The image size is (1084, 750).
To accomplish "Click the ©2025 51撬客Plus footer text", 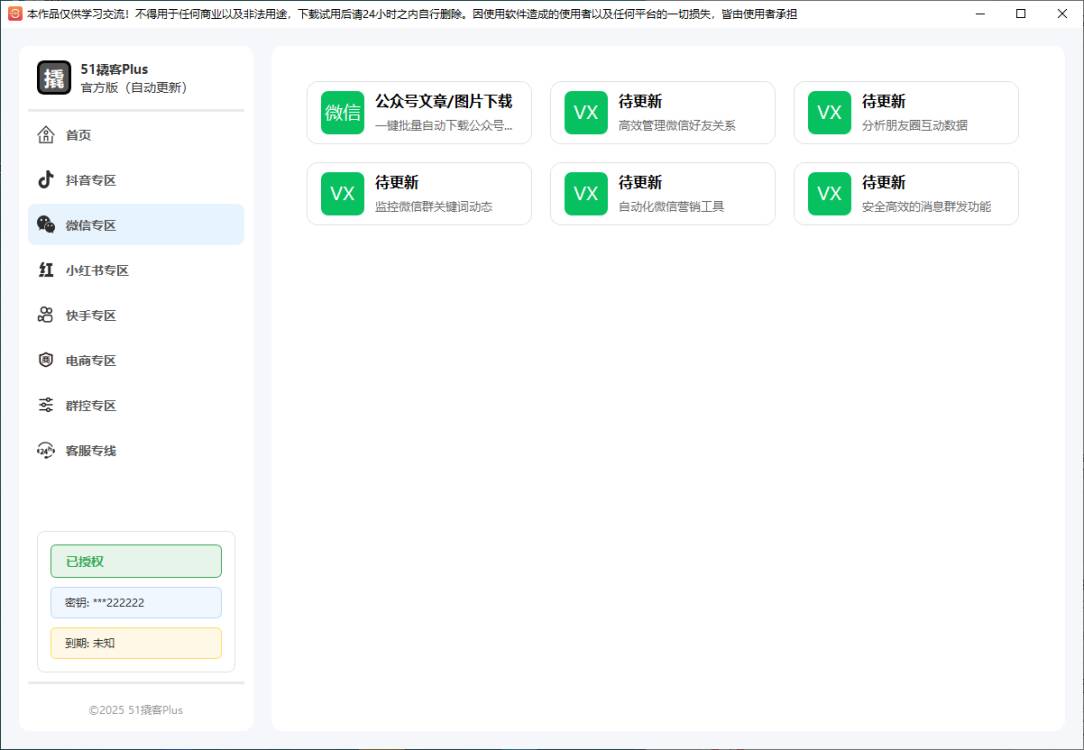I will (136, 710).
